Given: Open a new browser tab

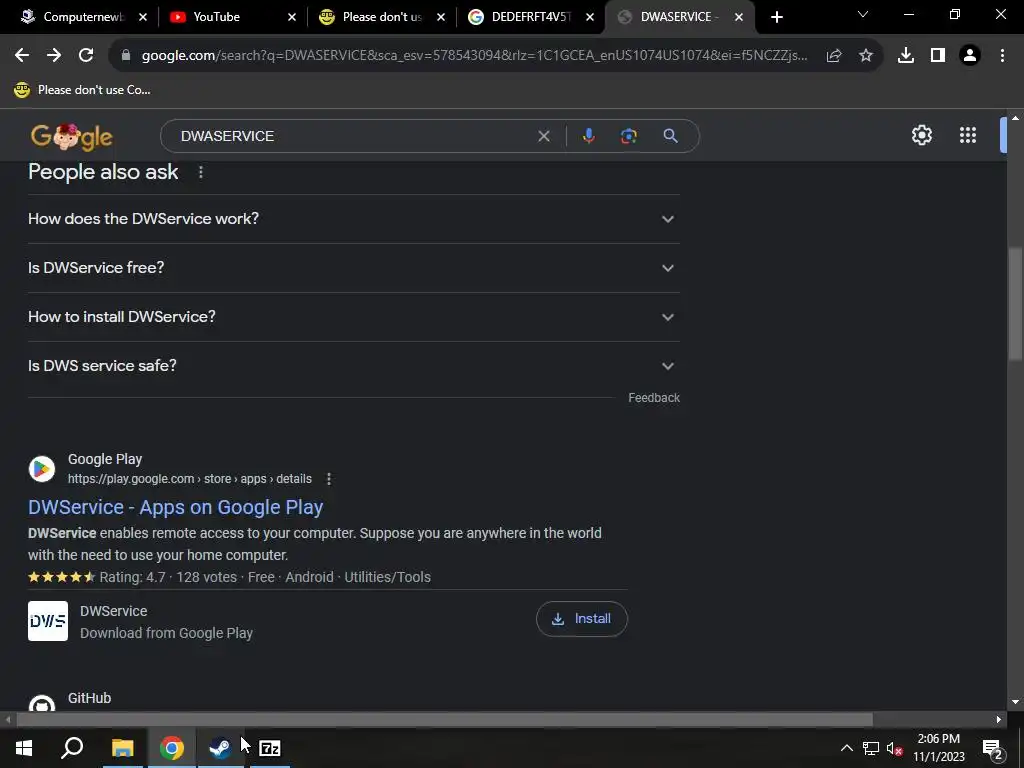Looking at the screenshot, I should pyautogui.click(x=776, y=17).
